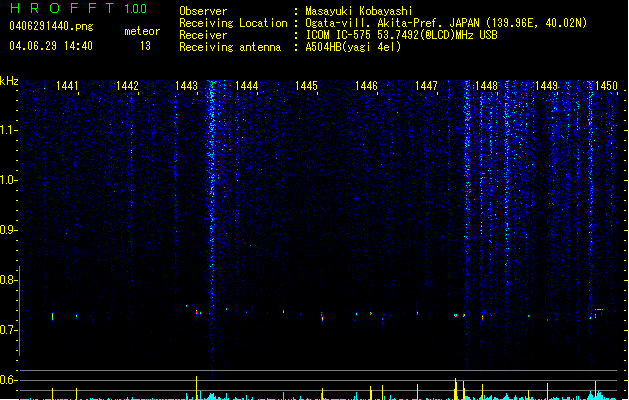629x400 pixels.
Task: Click the 1446 time axis marker
Action: [366, 86]
